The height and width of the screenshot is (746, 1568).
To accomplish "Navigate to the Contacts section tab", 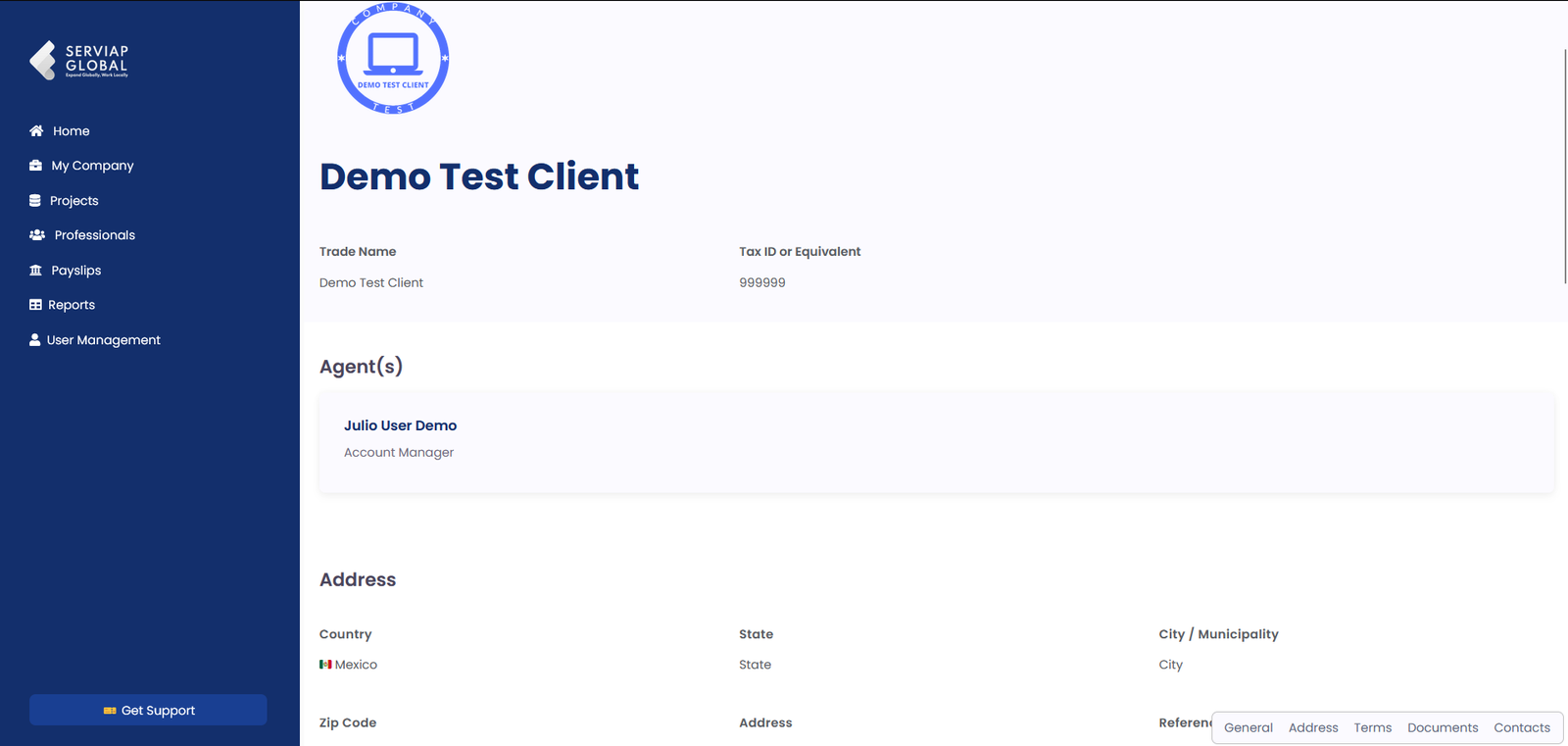I will [1521, 727].
